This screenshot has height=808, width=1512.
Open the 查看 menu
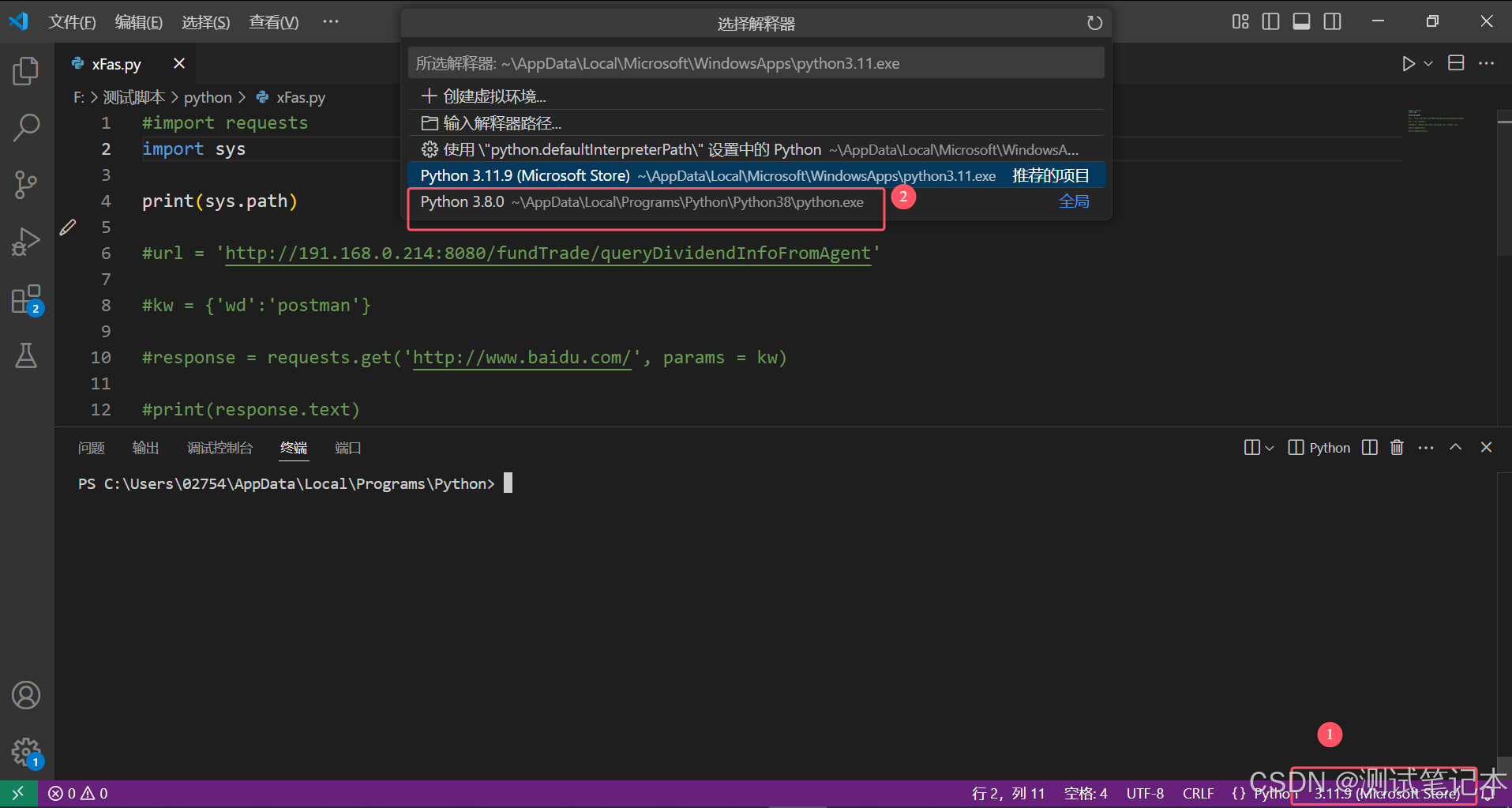pyautogui.click(x=272, y=21)
